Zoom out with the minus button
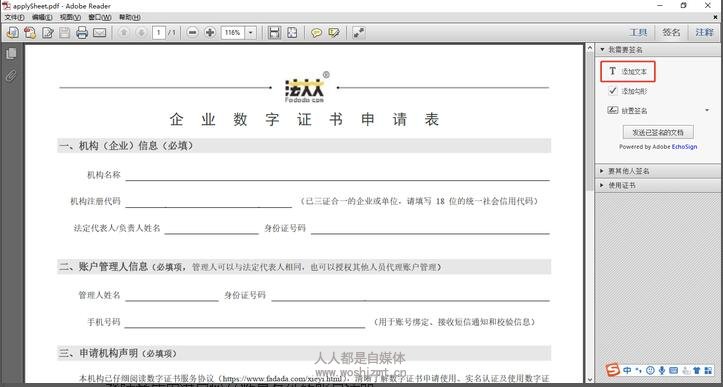Viewport: 723px width, 387px height. pyautogui.click(x=193, y=33)
